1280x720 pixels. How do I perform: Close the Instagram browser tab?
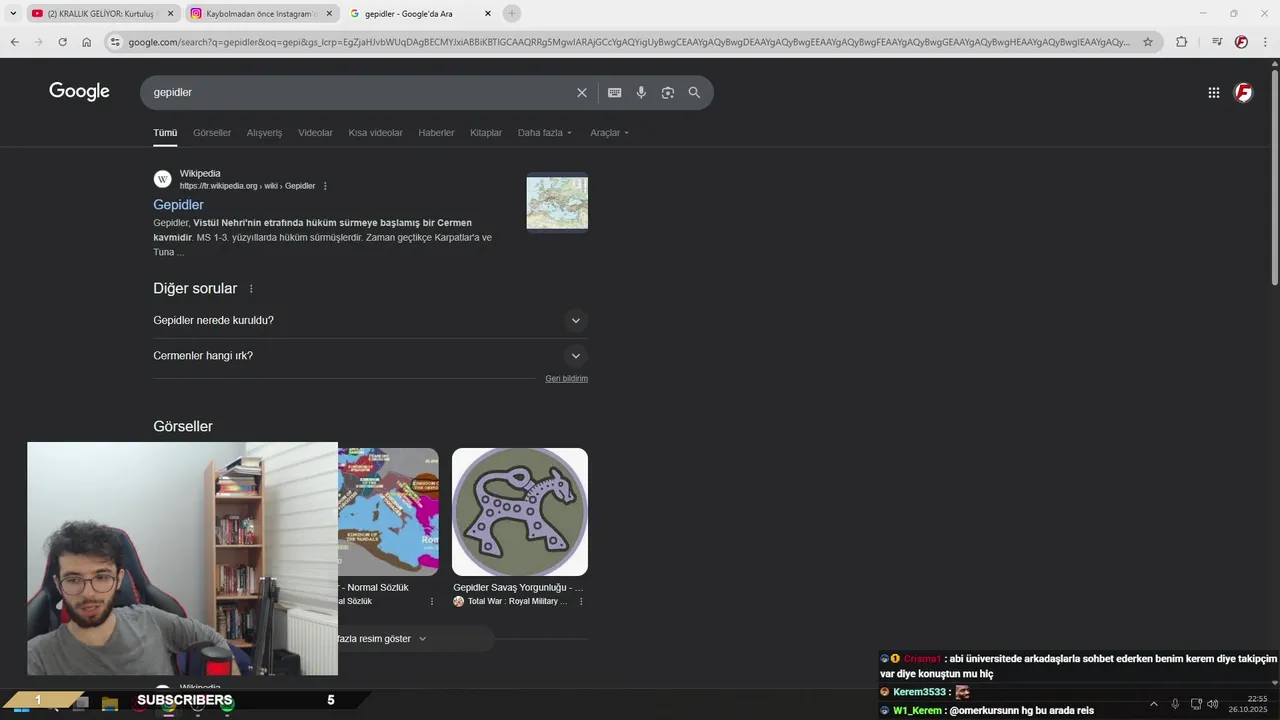pyautogui.click(x=329, y=13)
